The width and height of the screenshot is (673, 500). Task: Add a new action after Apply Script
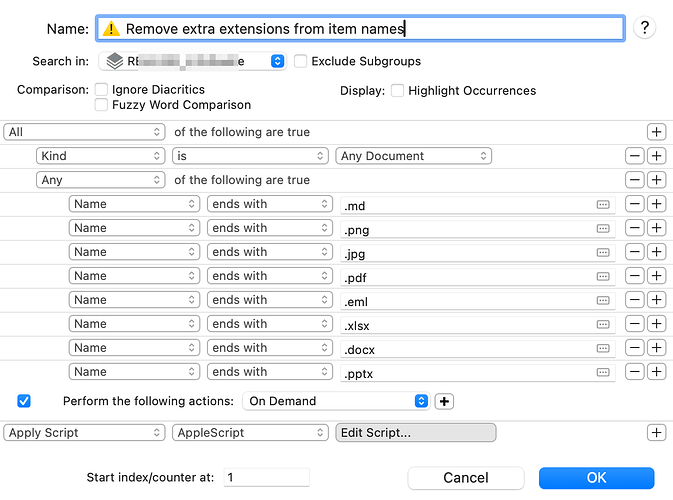click(x=656, y=433)
